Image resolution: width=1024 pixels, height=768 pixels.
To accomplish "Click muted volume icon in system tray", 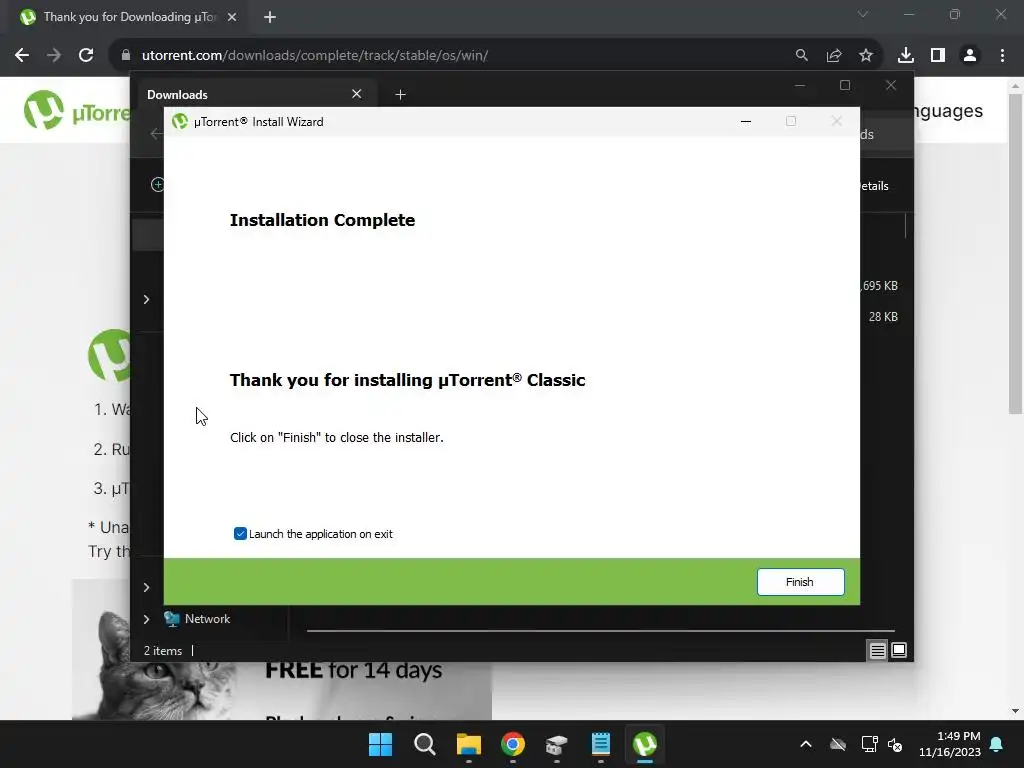I will click(895, 744).
